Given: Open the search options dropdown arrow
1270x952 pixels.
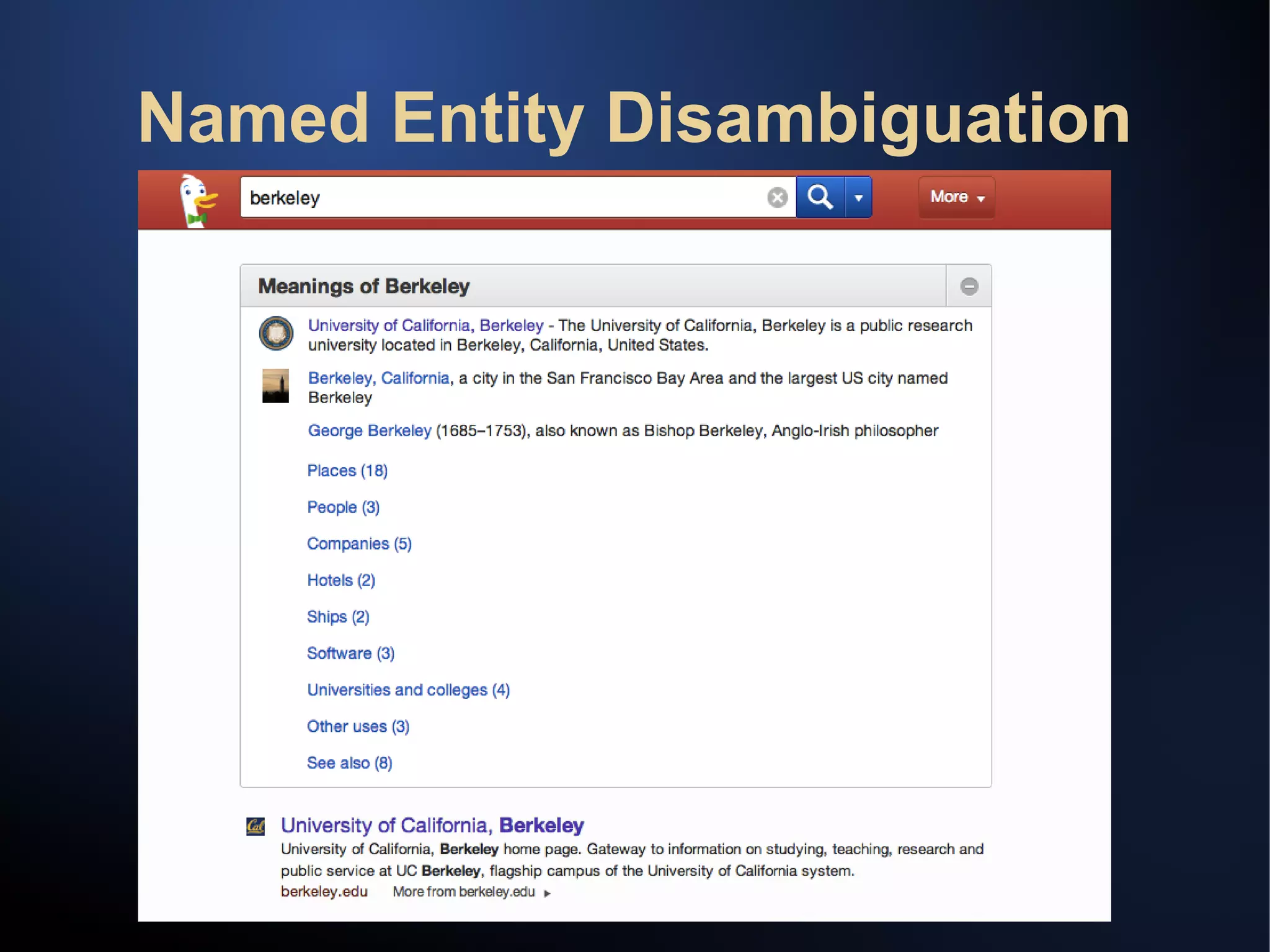Looking at the screenshot, I should pos(859,198).
